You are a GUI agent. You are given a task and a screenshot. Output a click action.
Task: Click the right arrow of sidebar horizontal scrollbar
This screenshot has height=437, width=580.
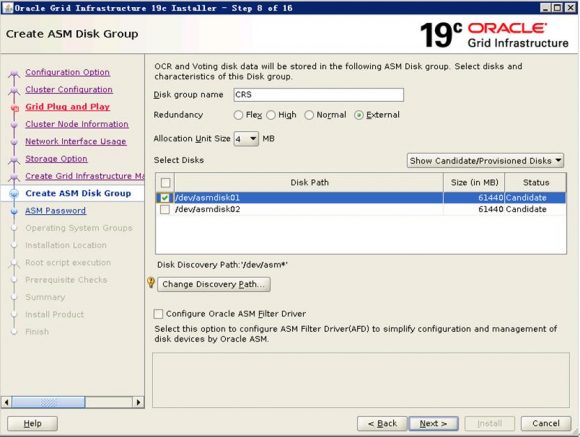point(138,402)
